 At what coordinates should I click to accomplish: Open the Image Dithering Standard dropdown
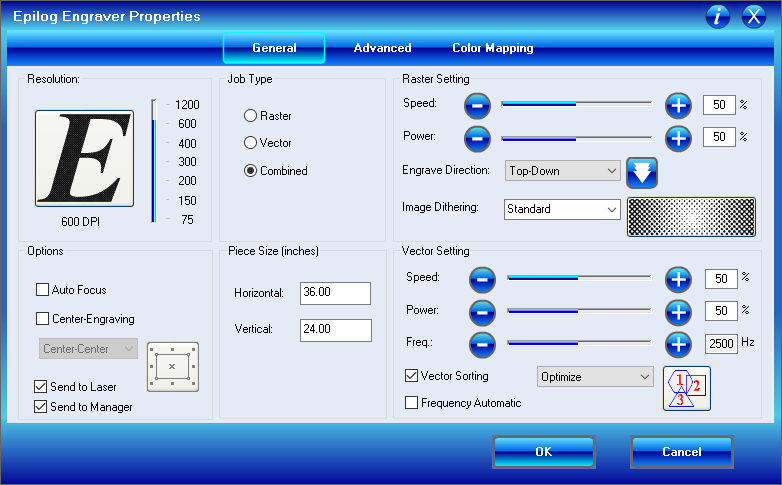coord(562,210)
